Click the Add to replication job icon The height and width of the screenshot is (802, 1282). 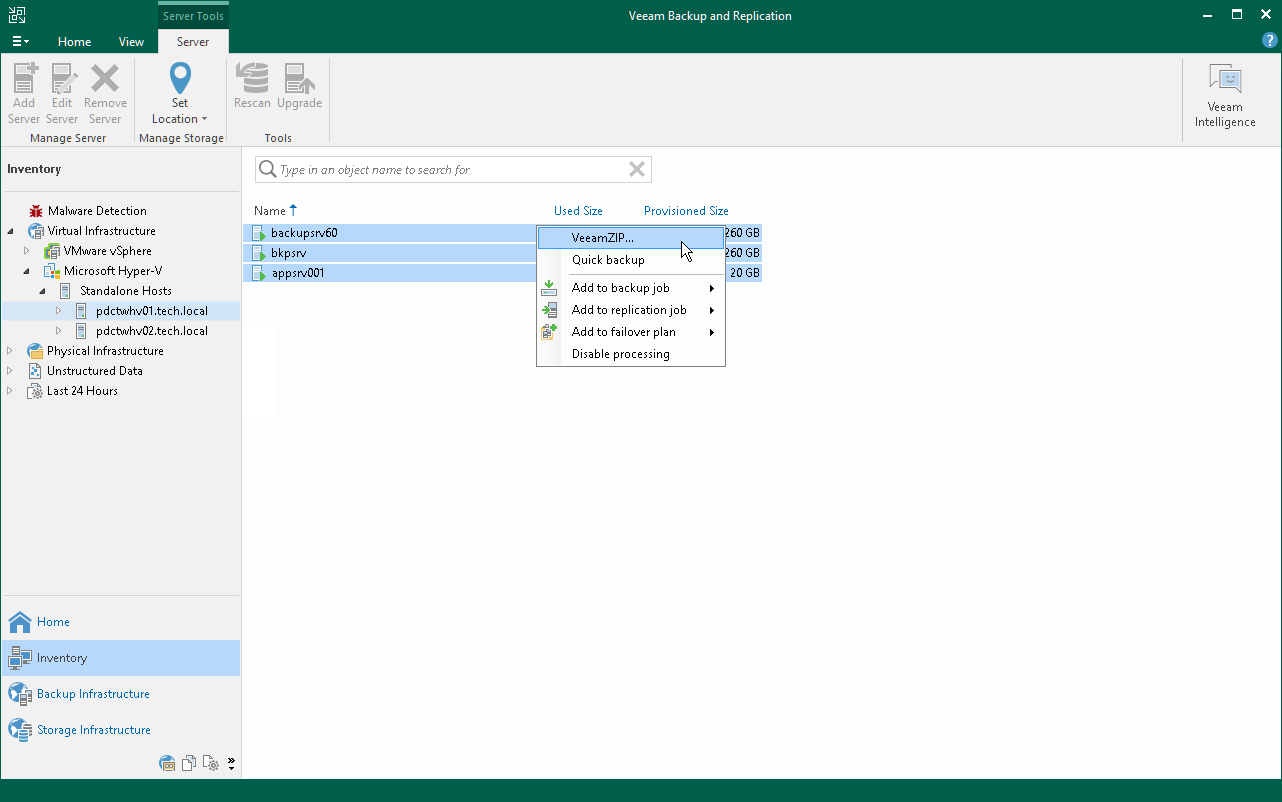pyautogui.click(x=549, y=310)
